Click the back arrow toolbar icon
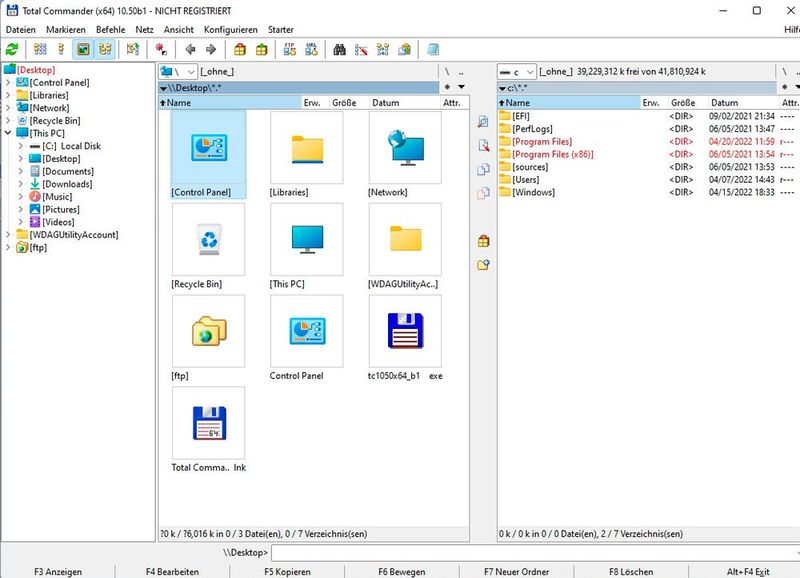The width and height of the screenshot is (800, 578). (x=190, y=49)
